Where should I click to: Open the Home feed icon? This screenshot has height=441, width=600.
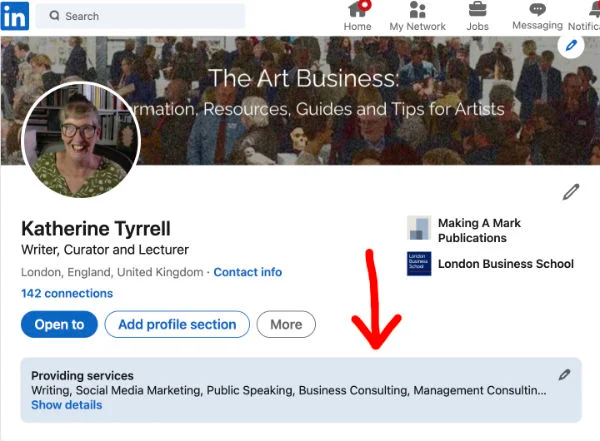[358, 10]
